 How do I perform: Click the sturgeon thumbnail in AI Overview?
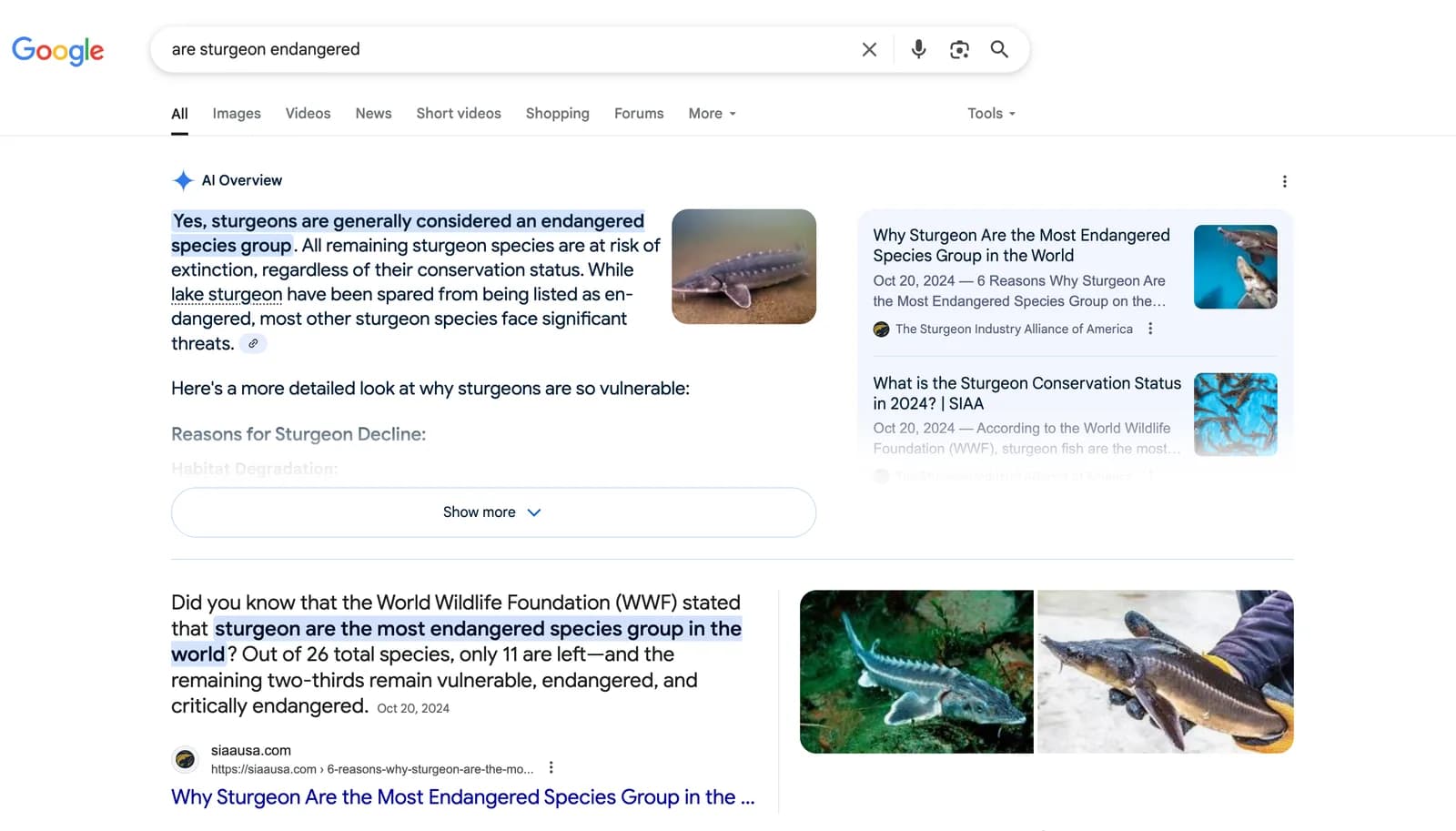[743, 267]
